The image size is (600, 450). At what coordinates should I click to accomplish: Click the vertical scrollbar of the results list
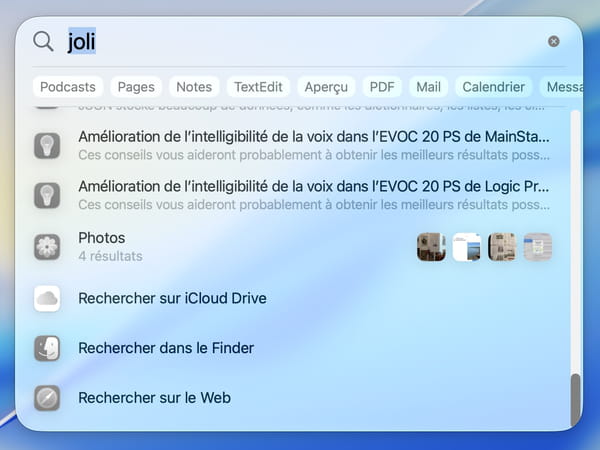point(575,399)
